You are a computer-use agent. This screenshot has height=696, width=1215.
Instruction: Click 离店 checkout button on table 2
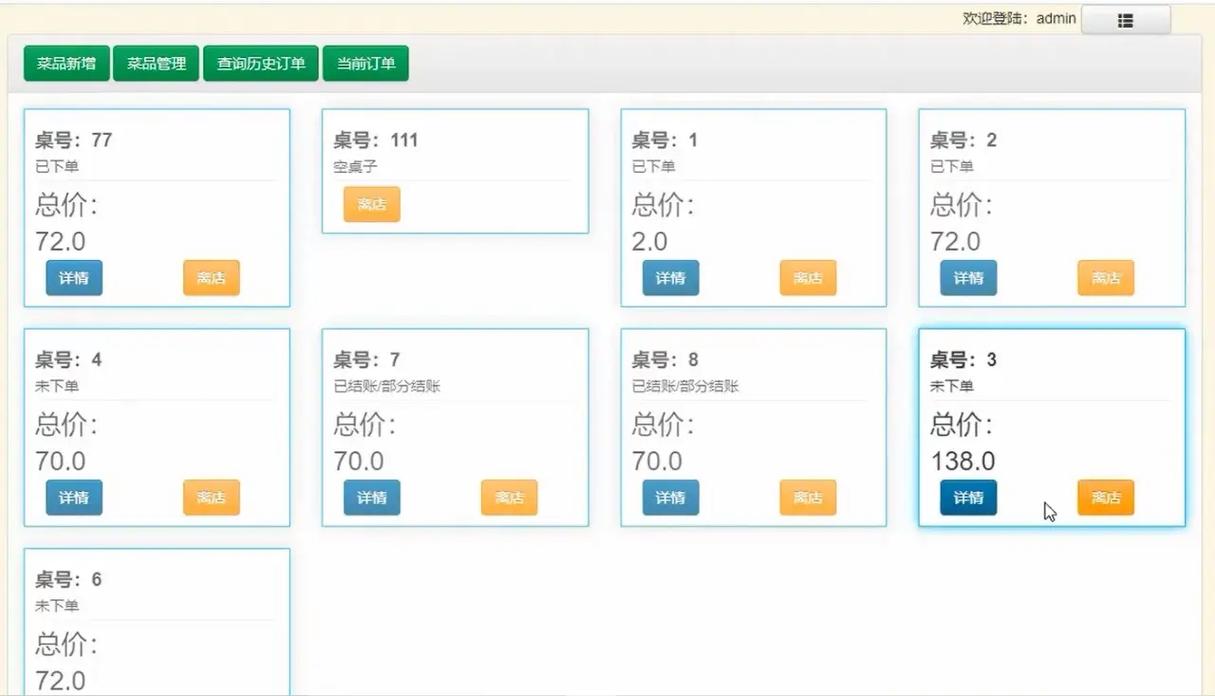tap(1105, 277)
